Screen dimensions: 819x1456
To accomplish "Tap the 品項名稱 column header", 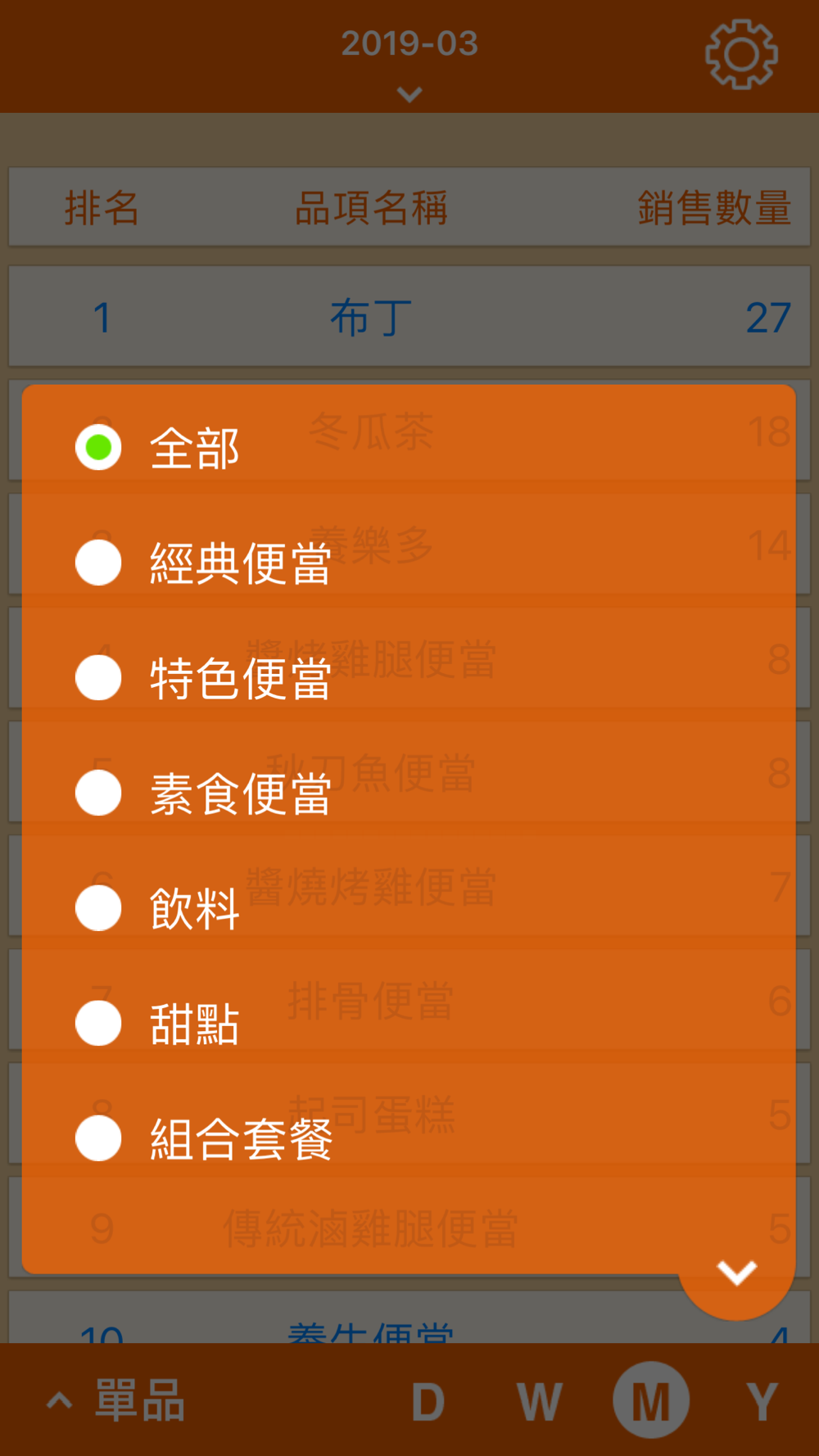I will [371, 208].
